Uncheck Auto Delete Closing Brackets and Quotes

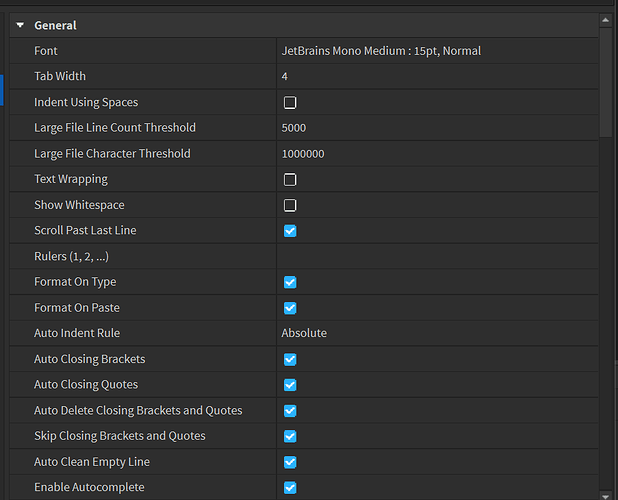[290, 411]
